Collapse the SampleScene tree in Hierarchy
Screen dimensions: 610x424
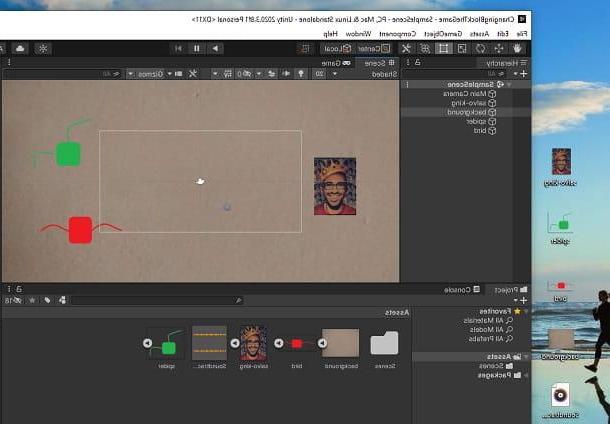click(509, 84)
